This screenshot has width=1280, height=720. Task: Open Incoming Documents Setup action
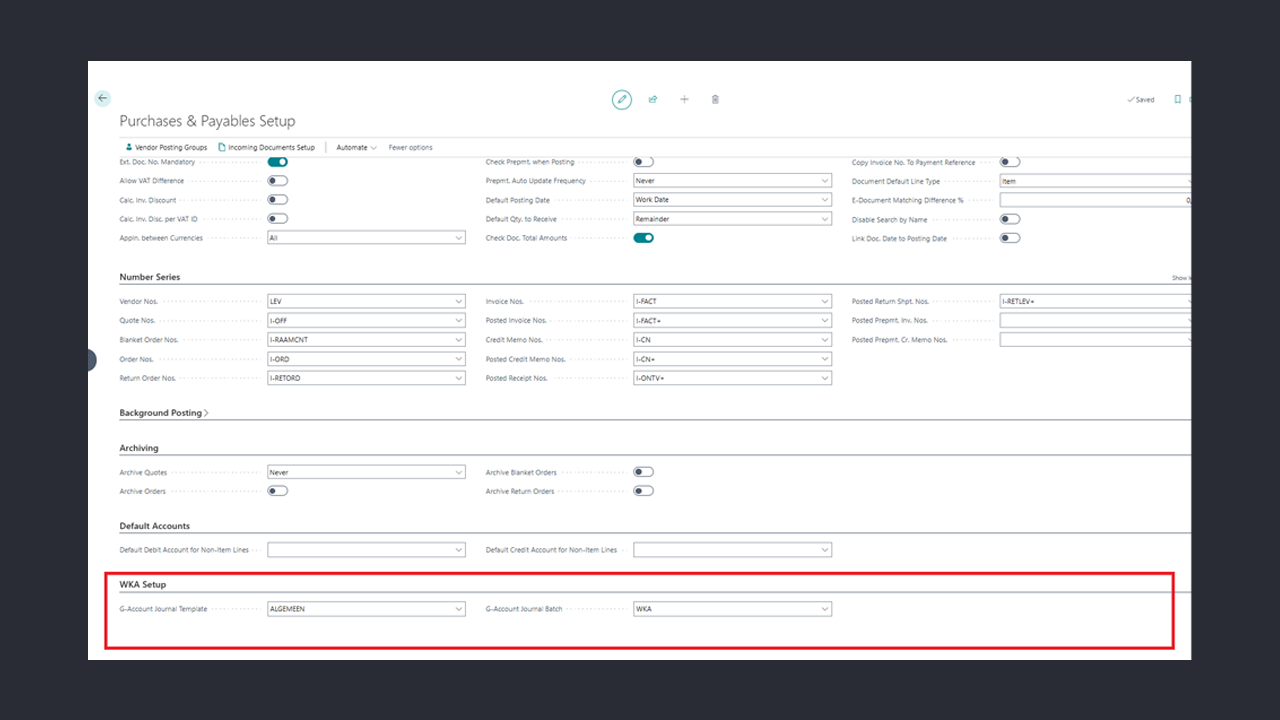pyautogui.click(x=266, y=147)
